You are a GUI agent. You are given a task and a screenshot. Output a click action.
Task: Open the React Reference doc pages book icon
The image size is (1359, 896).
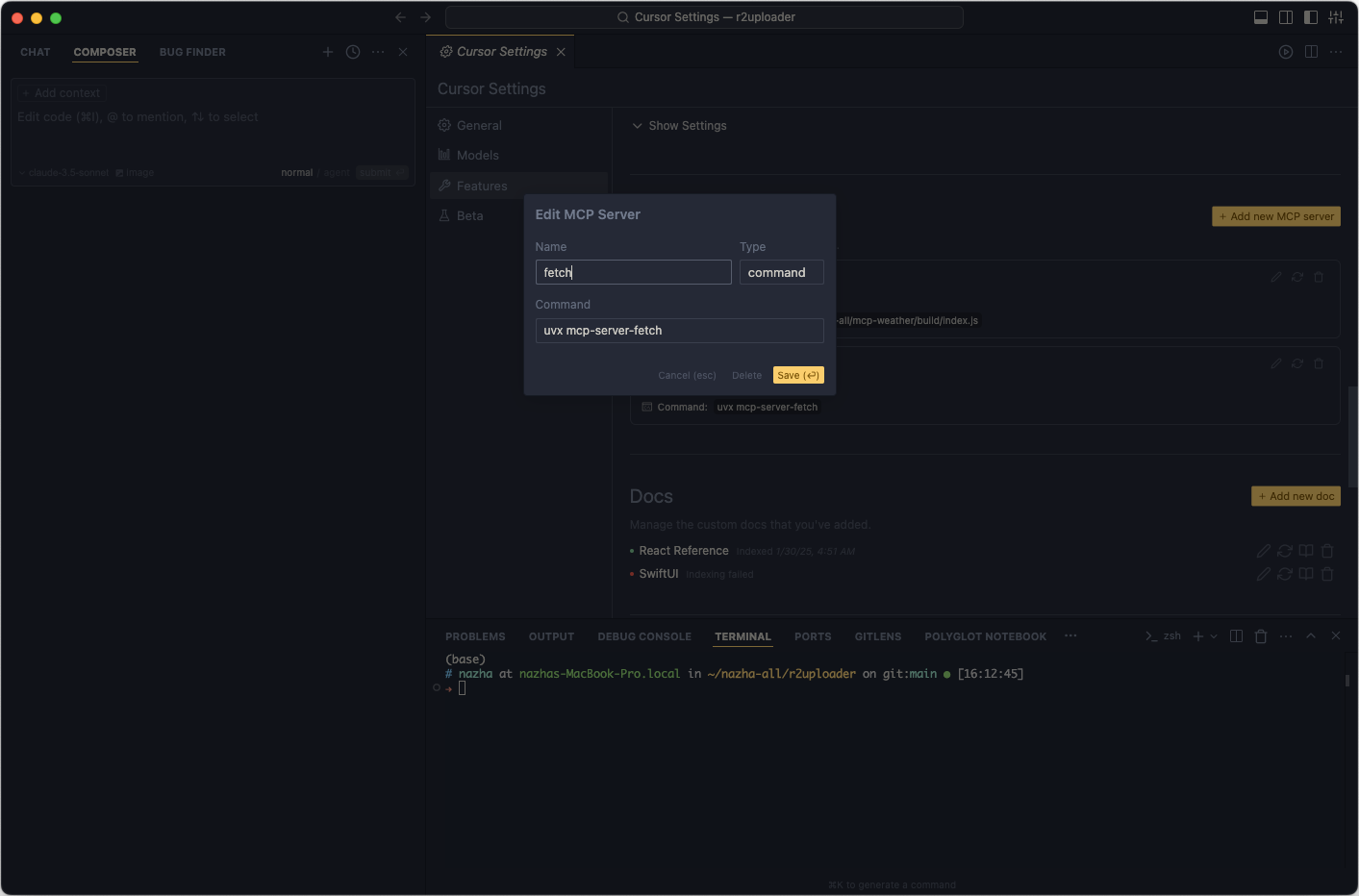1306,551
